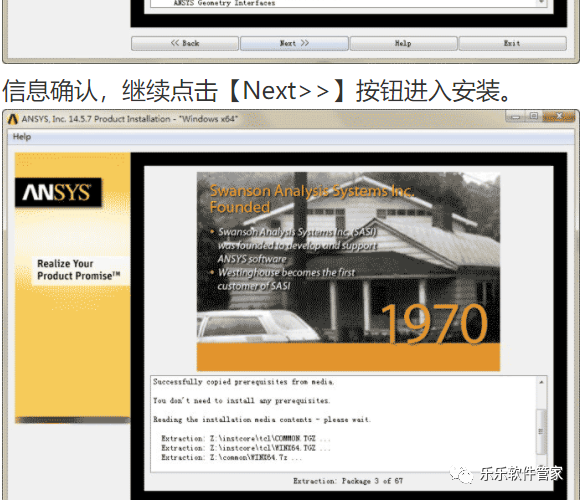Click 'ANSYS Geometry Interfaces' list item
This screenshot has width=582, height=500.
tap(225, 3)
